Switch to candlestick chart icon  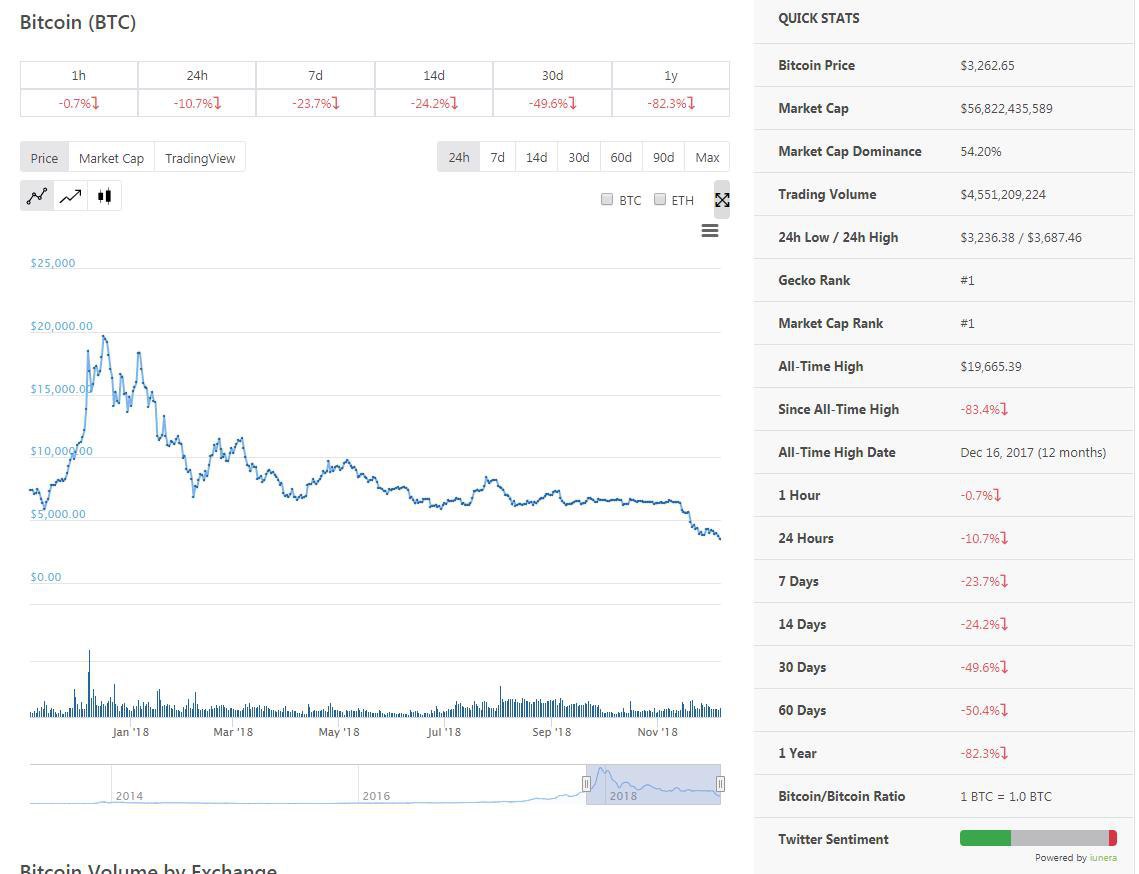tap(105, 196)
